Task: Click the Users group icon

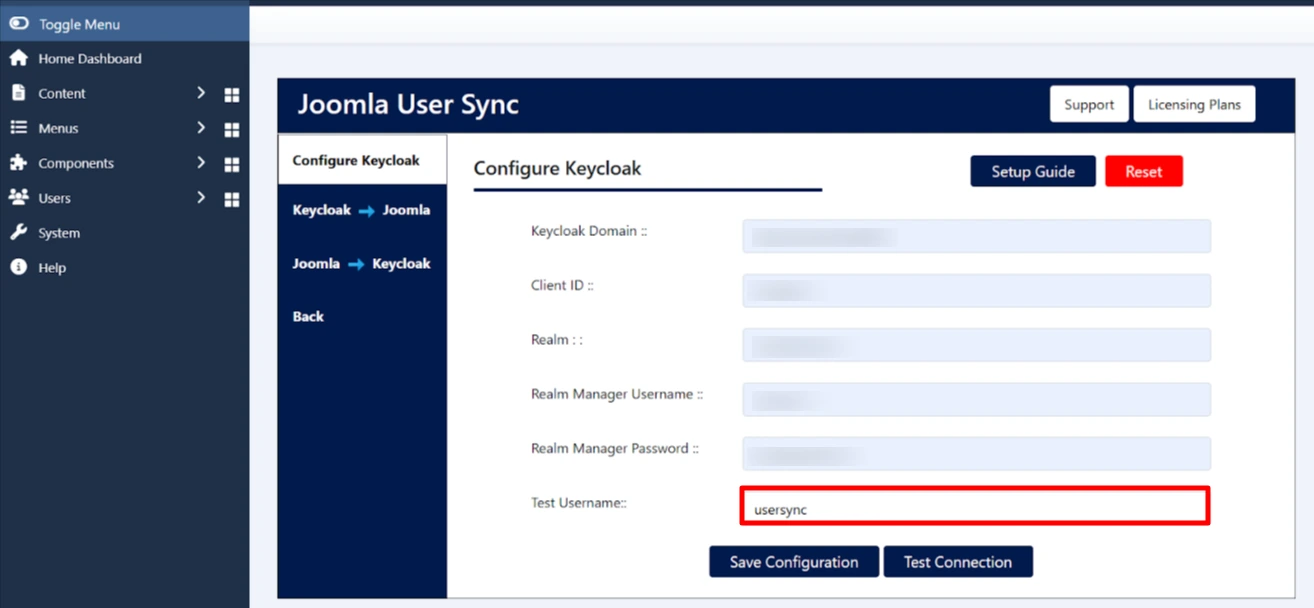Action: pos(18,198)
